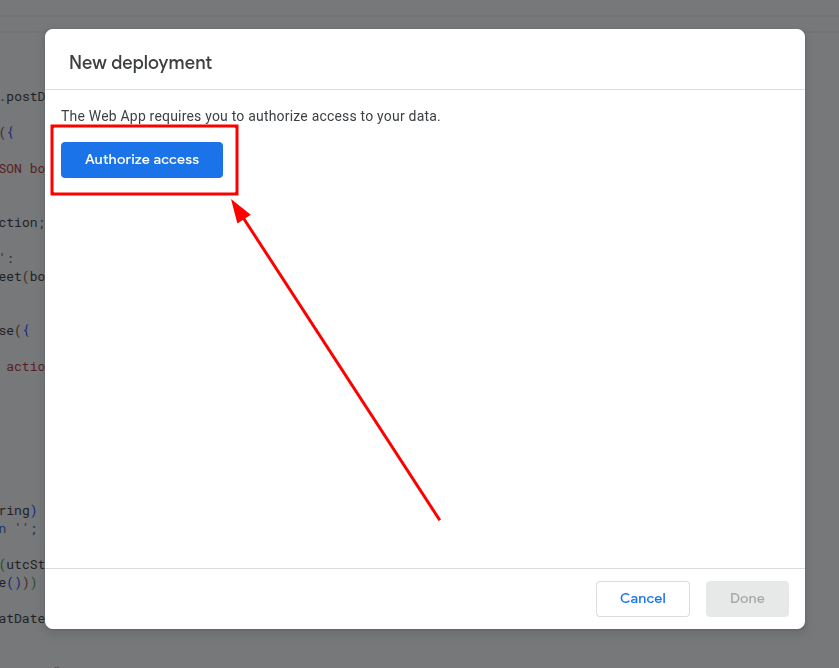Click the New deployment dialog title
The width and height of the screenshot is (839, 668).
pyautogui.click(x=140, y=62)
